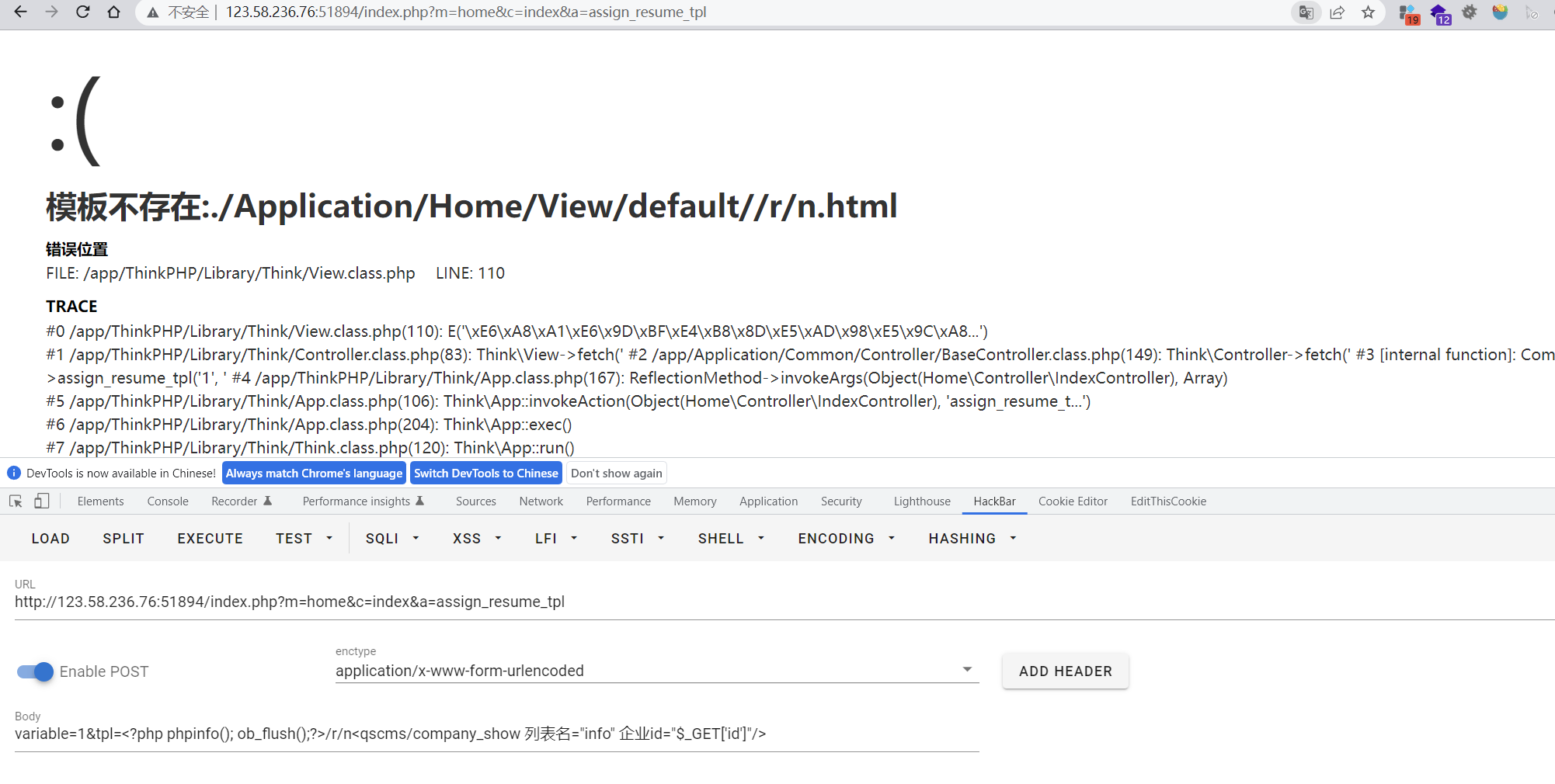Click the DevTools info notice icon
This screenshot has height=784, width=1555.
tap(14, 473)
